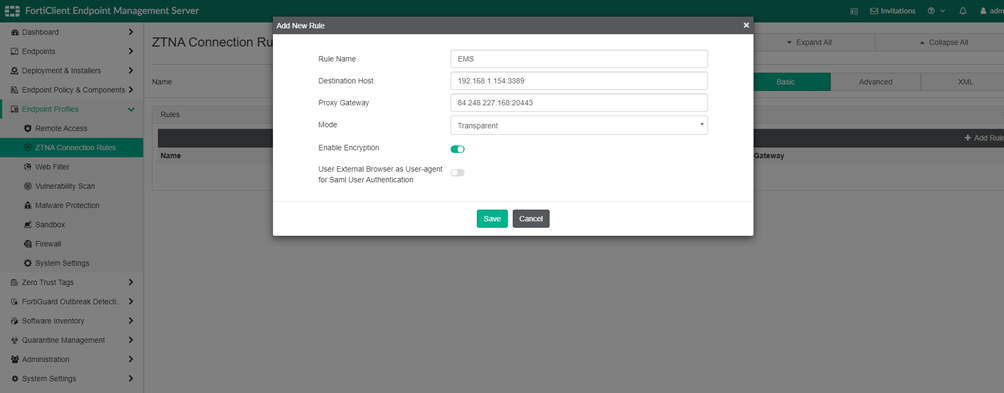This screenshot has height=393, width=1004.
Task: Click the admin user icon
Action: click(x=984, y=11)
